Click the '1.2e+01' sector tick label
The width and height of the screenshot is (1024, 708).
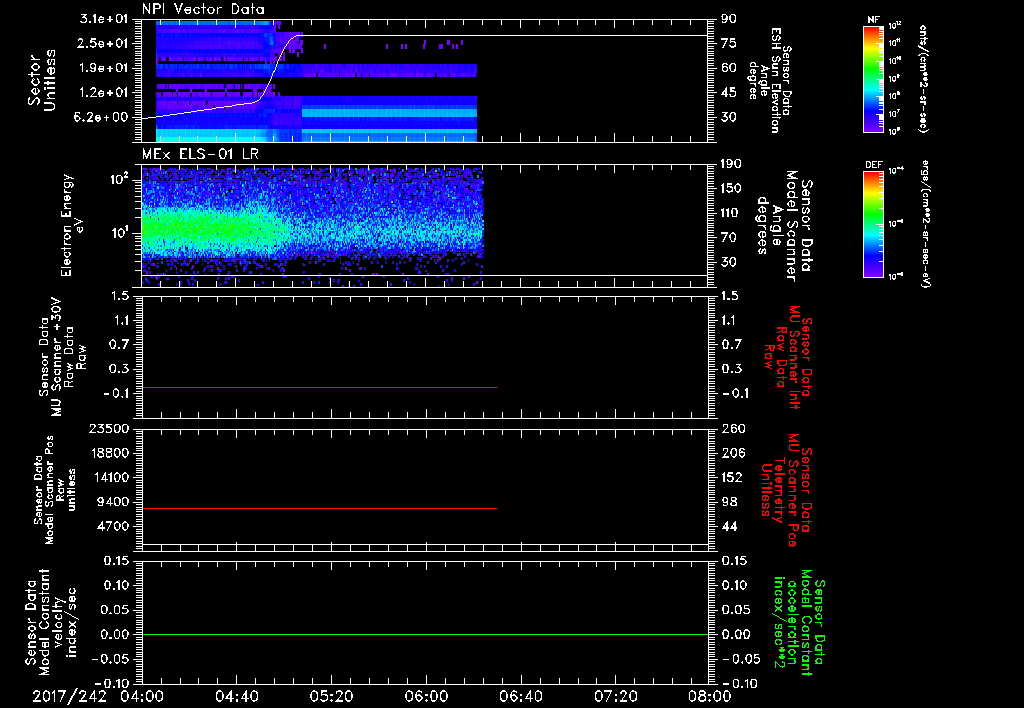(x=104, y=93)
